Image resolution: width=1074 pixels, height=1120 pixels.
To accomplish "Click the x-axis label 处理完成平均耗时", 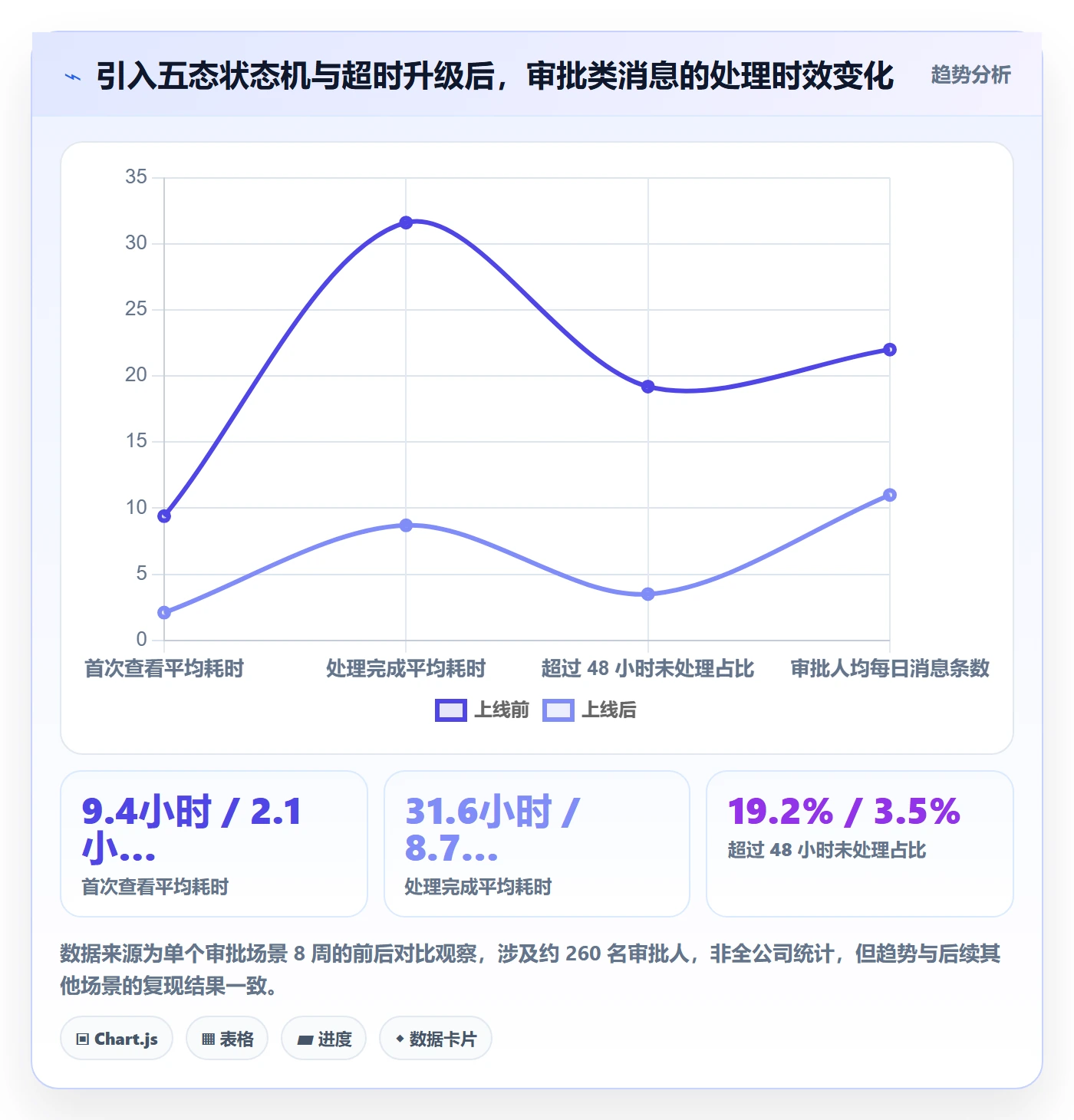I will pyautogui.click(x=406, y=669).
